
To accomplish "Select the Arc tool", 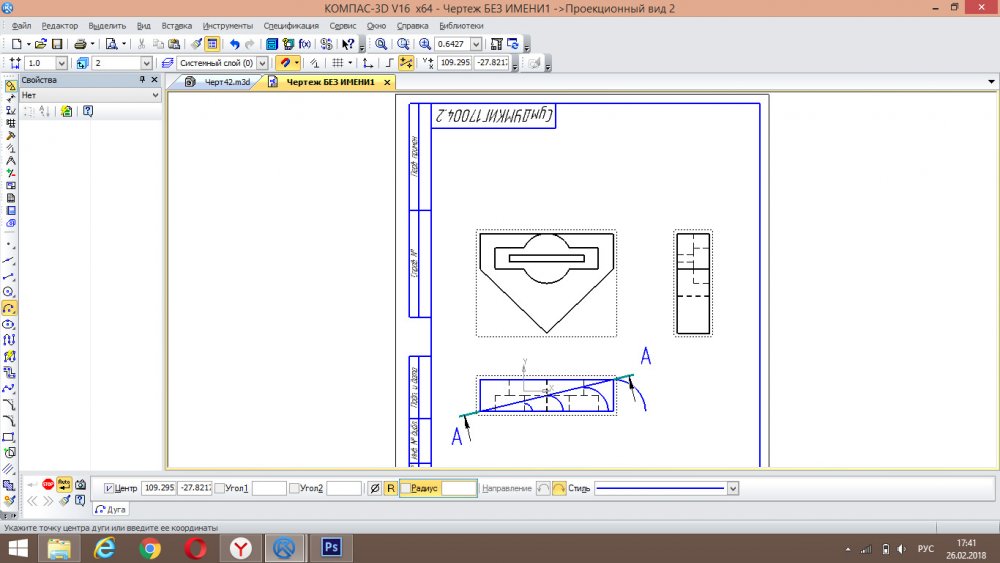I will pyautogui.click(x=9, y=309).
